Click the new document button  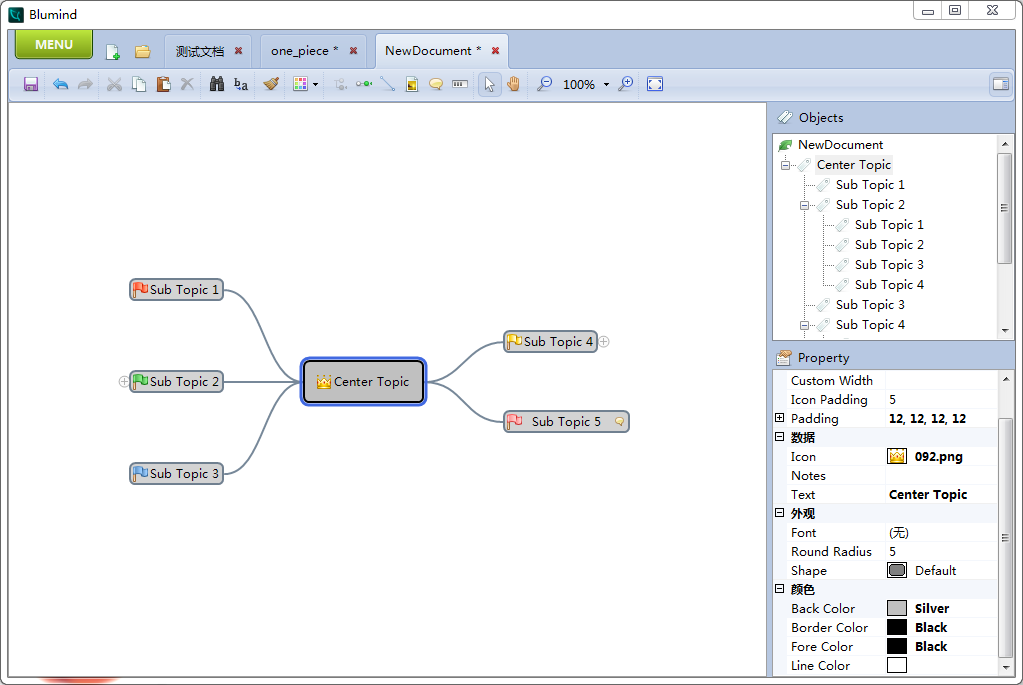[112, 50]
